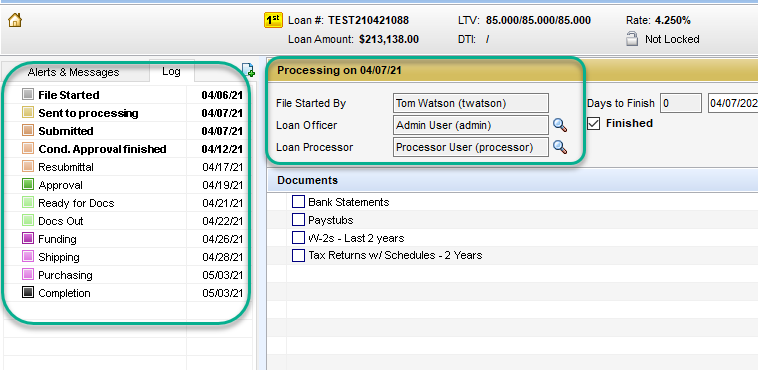The width and height of the screenshot is (758, 370).
Task: Check Tax Returns w/ Schedules box
Action: [298, 255]
